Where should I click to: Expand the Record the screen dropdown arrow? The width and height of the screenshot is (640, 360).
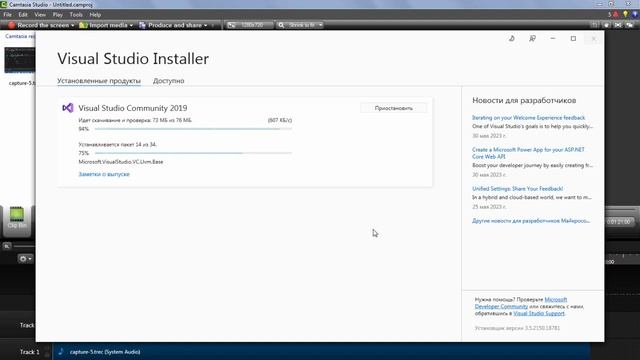pos(73,25)
